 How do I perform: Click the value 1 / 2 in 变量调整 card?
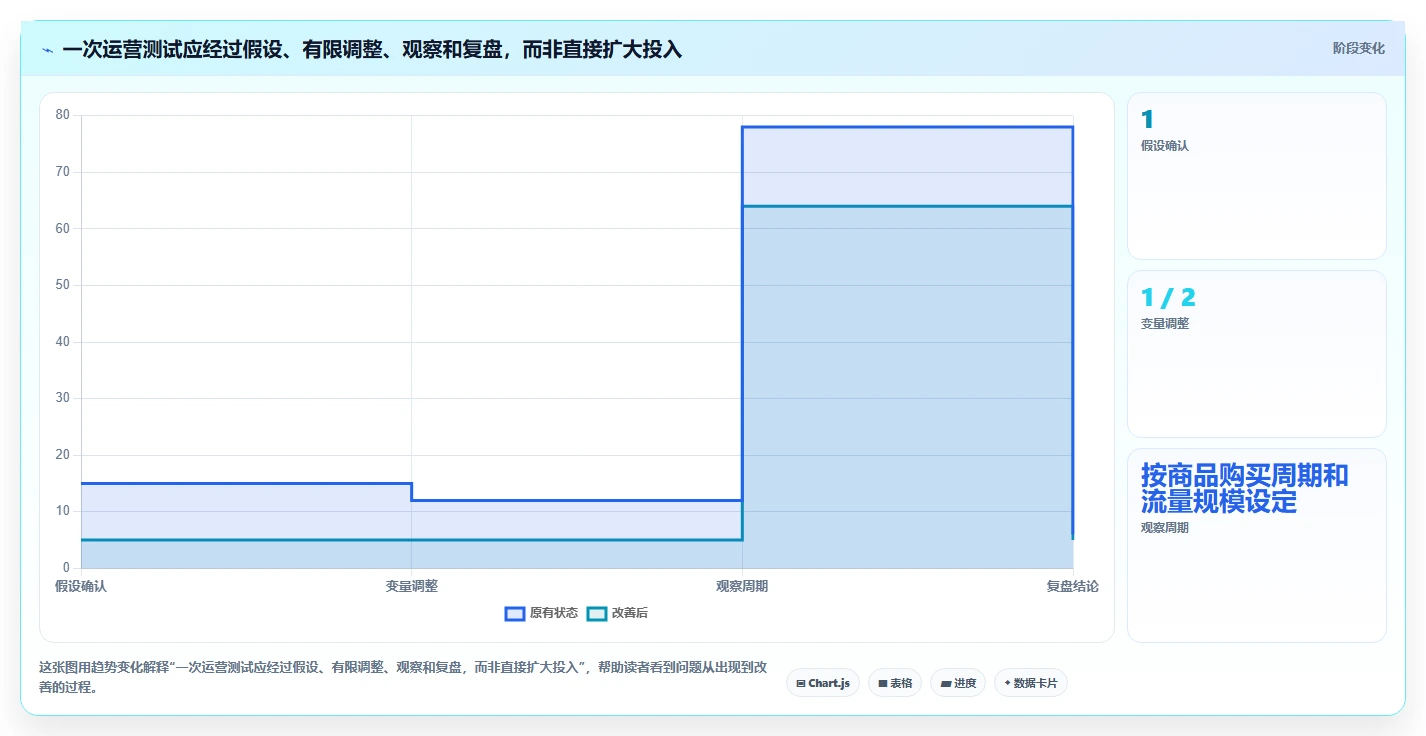[x=1168, y=298]
